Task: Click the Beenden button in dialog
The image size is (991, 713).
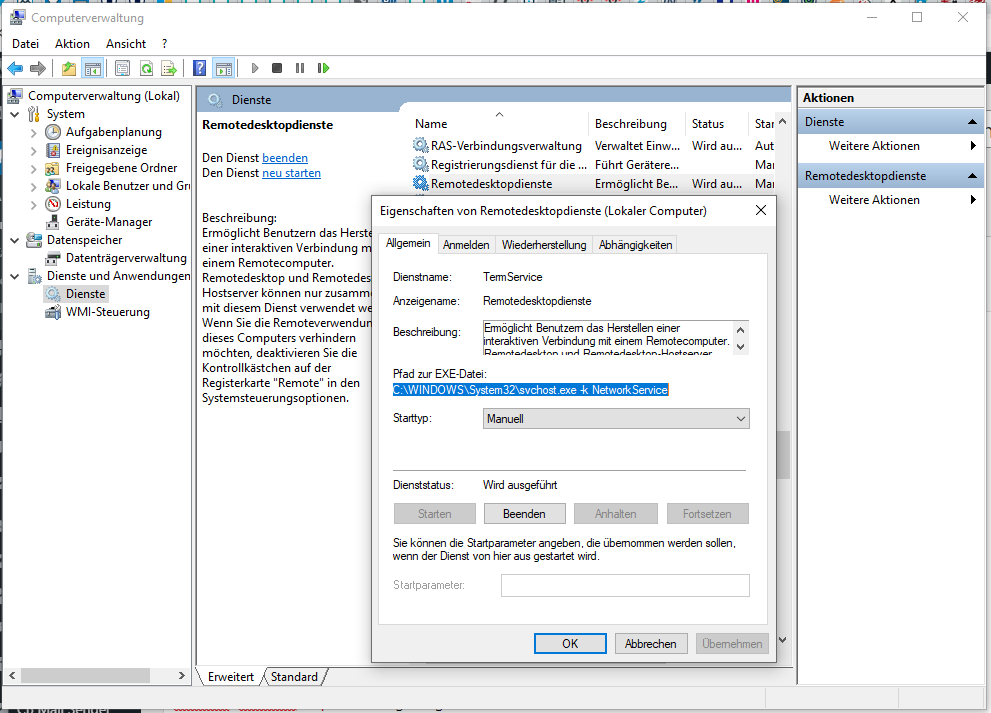Action: pyautogui.click(x=525, y=514)
